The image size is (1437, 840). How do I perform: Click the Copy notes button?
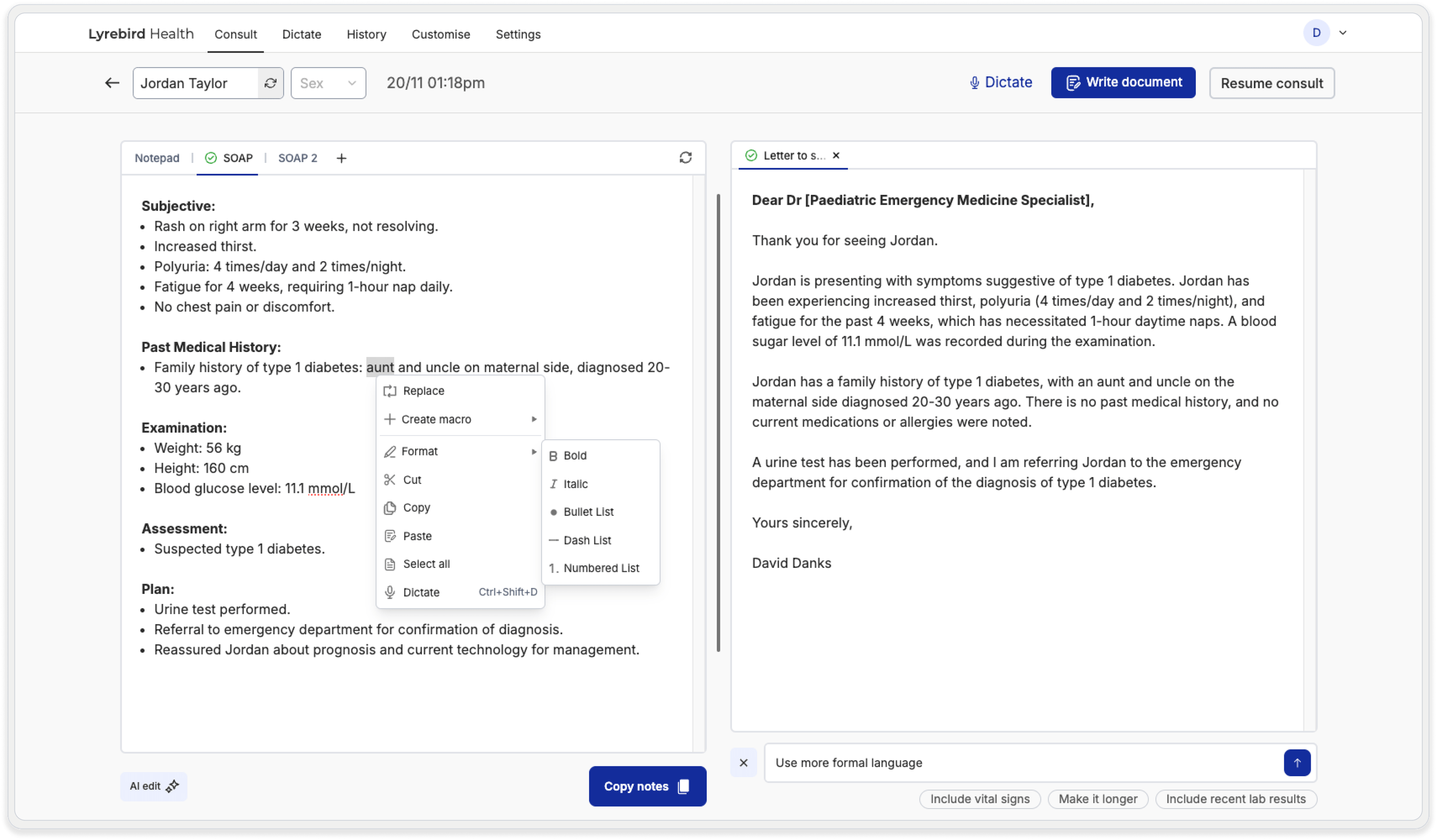pos(647,786)
